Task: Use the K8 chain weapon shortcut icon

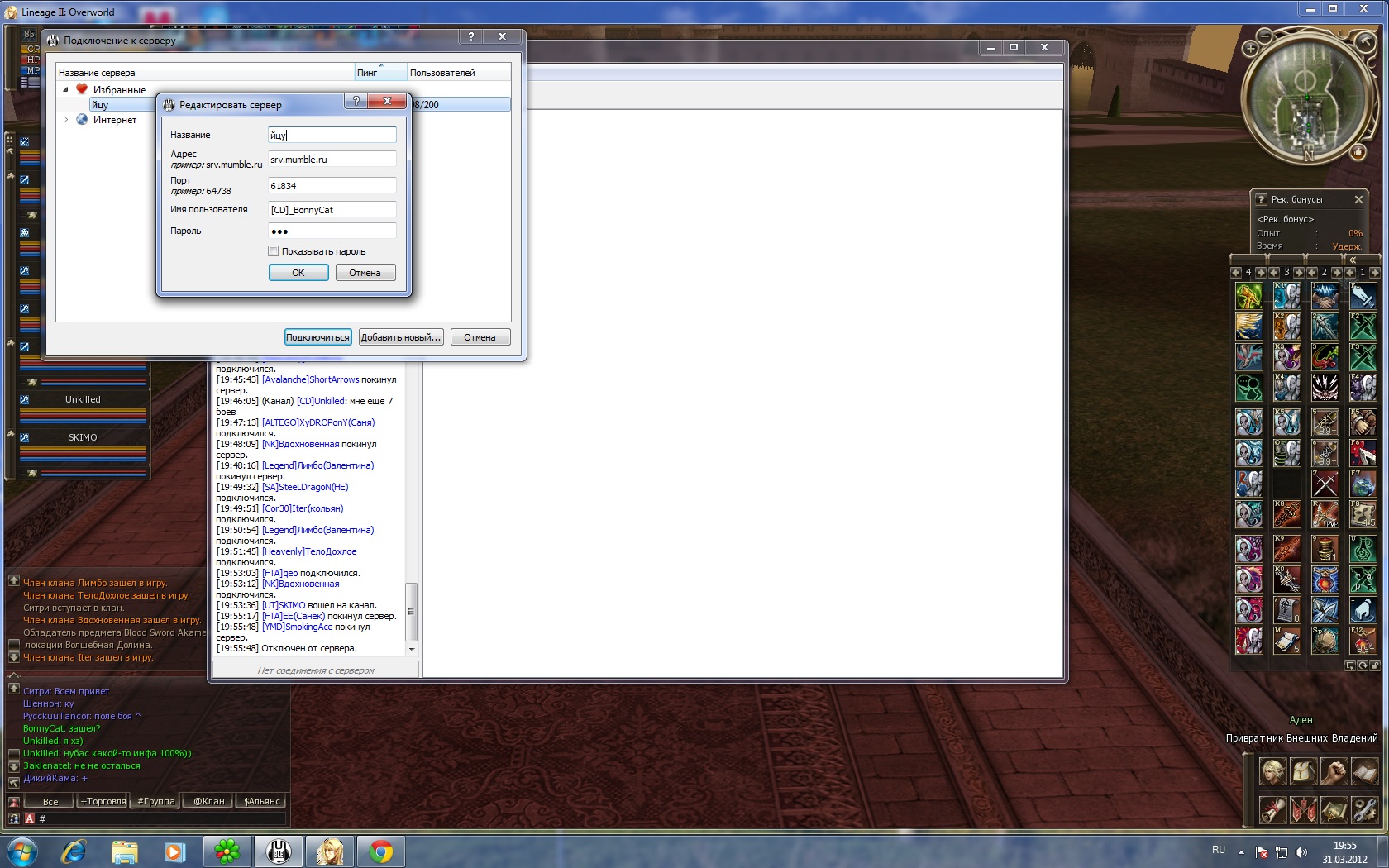Action: (1286, 514)
